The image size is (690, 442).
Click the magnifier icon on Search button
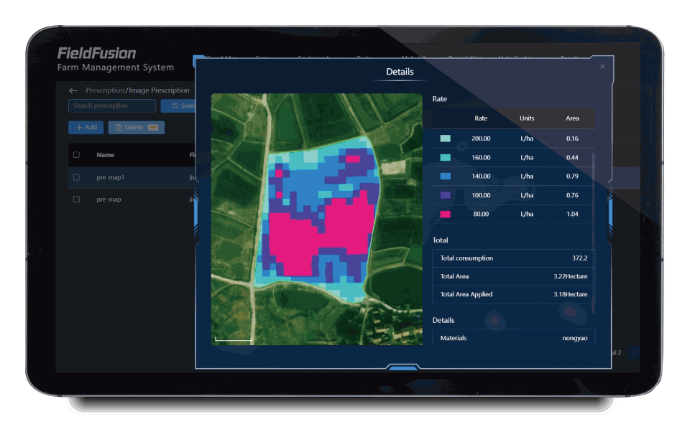pyautogui.click(x=175, y=106)
